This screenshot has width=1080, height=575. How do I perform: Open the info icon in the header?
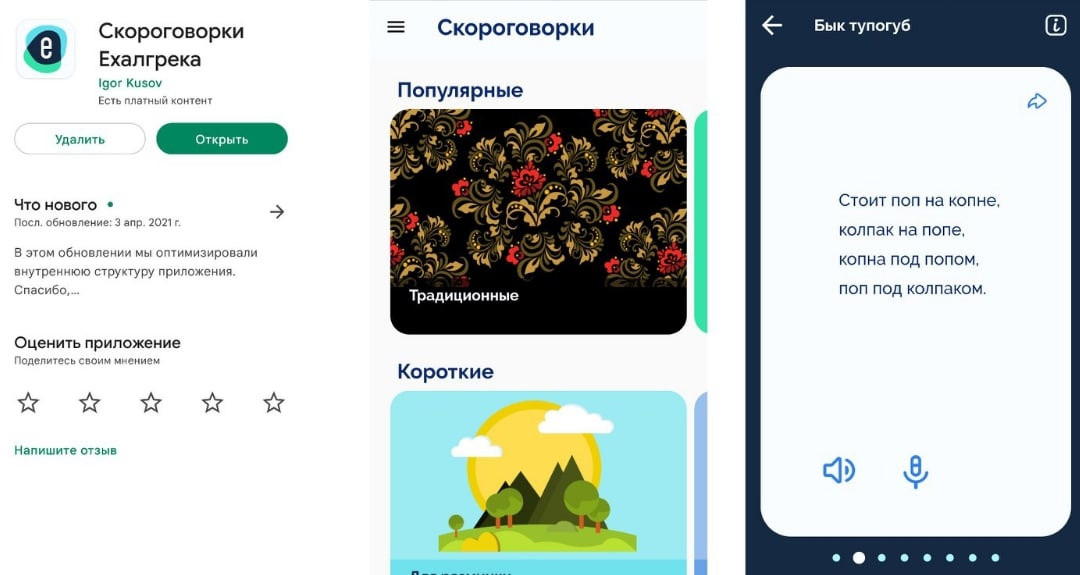point(1055,25)
